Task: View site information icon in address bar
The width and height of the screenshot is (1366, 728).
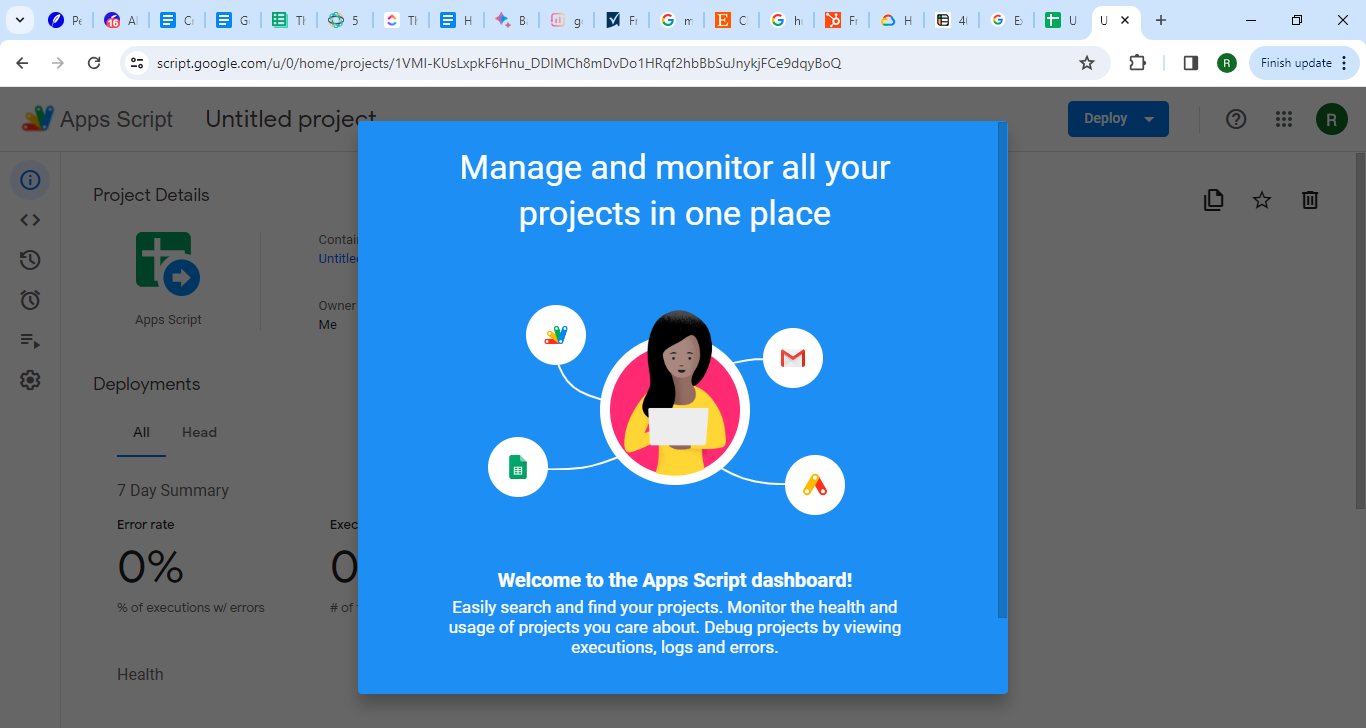Action: (x=137, y=63)
